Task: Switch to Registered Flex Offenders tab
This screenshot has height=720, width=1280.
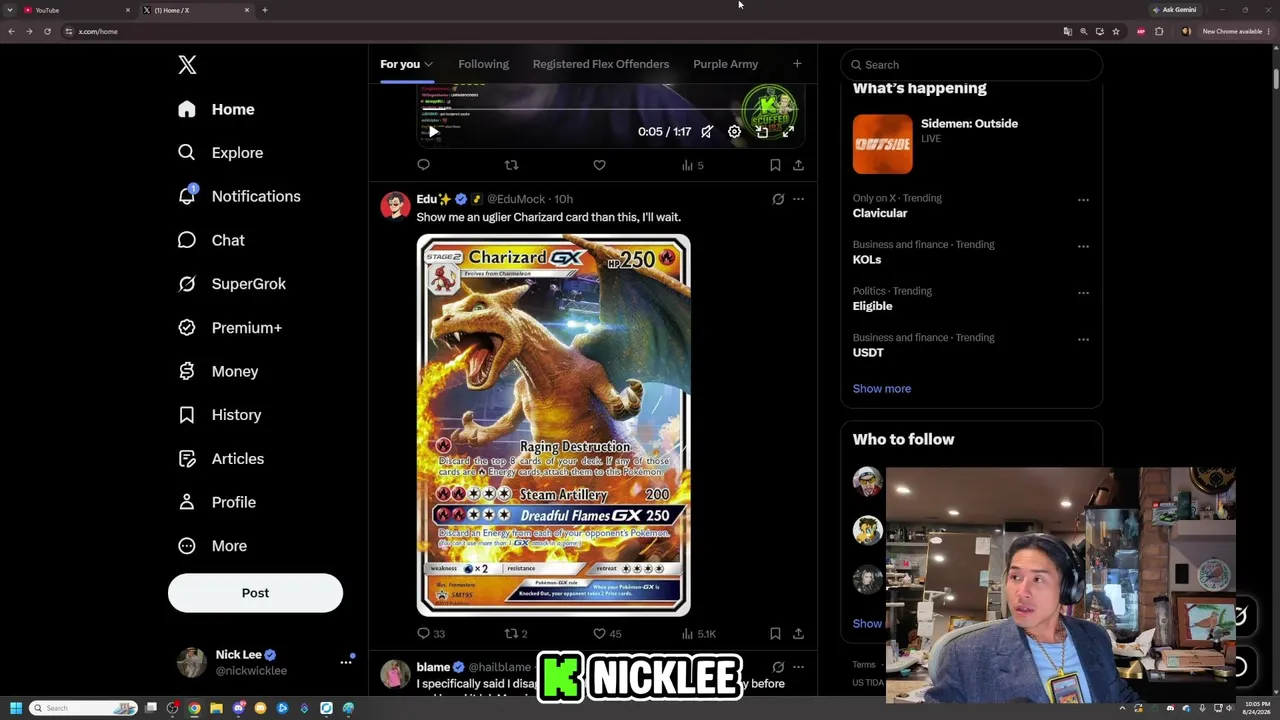Action: [601, 64]
